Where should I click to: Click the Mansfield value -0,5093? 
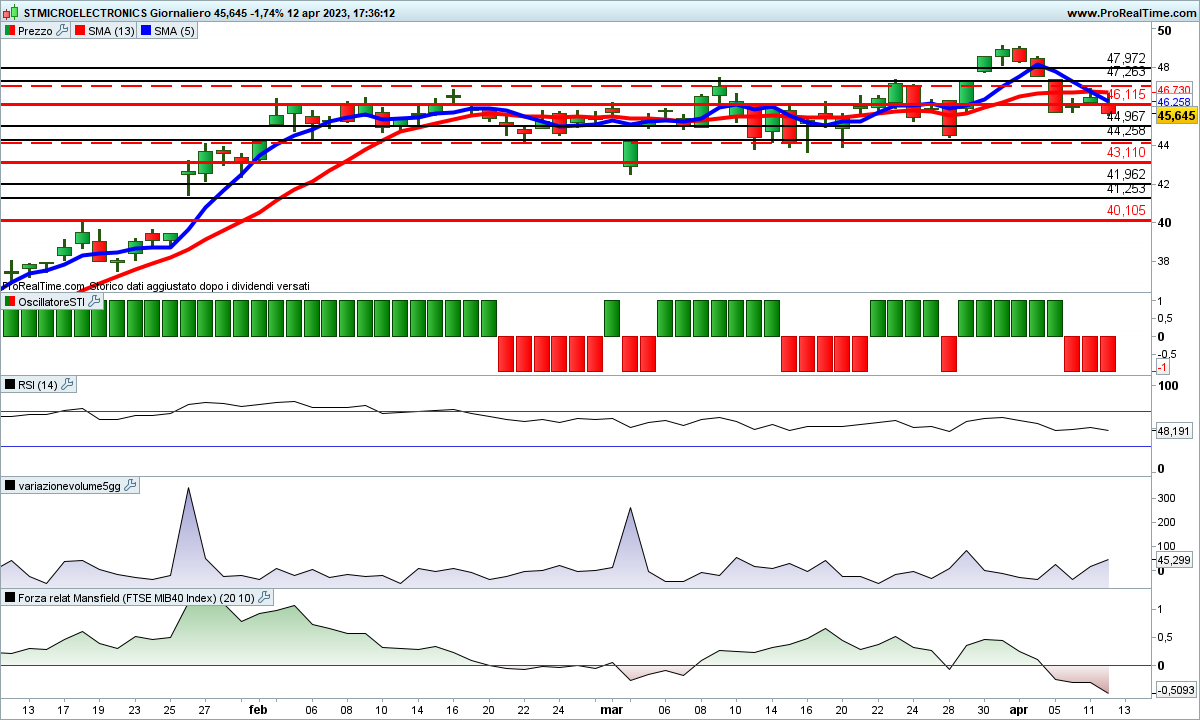pyautogui.click(x=1177, y=690)
